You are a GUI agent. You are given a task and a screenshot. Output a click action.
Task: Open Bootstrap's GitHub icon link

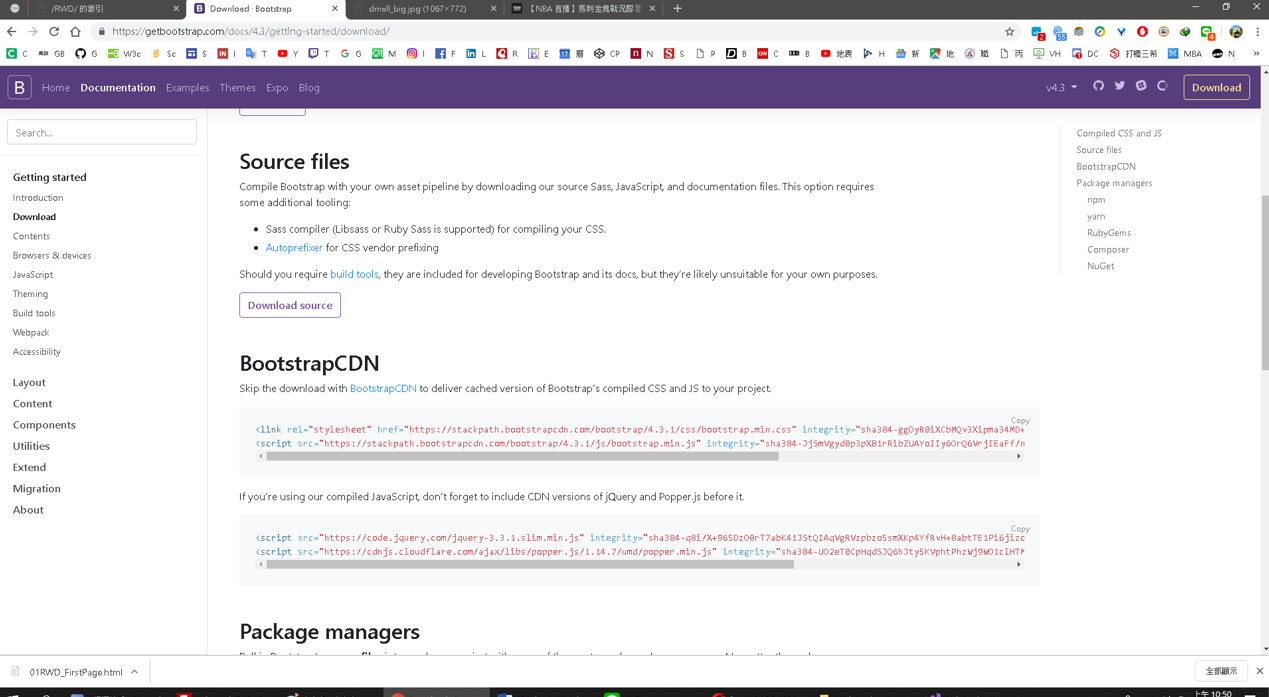click(1099, 86)
